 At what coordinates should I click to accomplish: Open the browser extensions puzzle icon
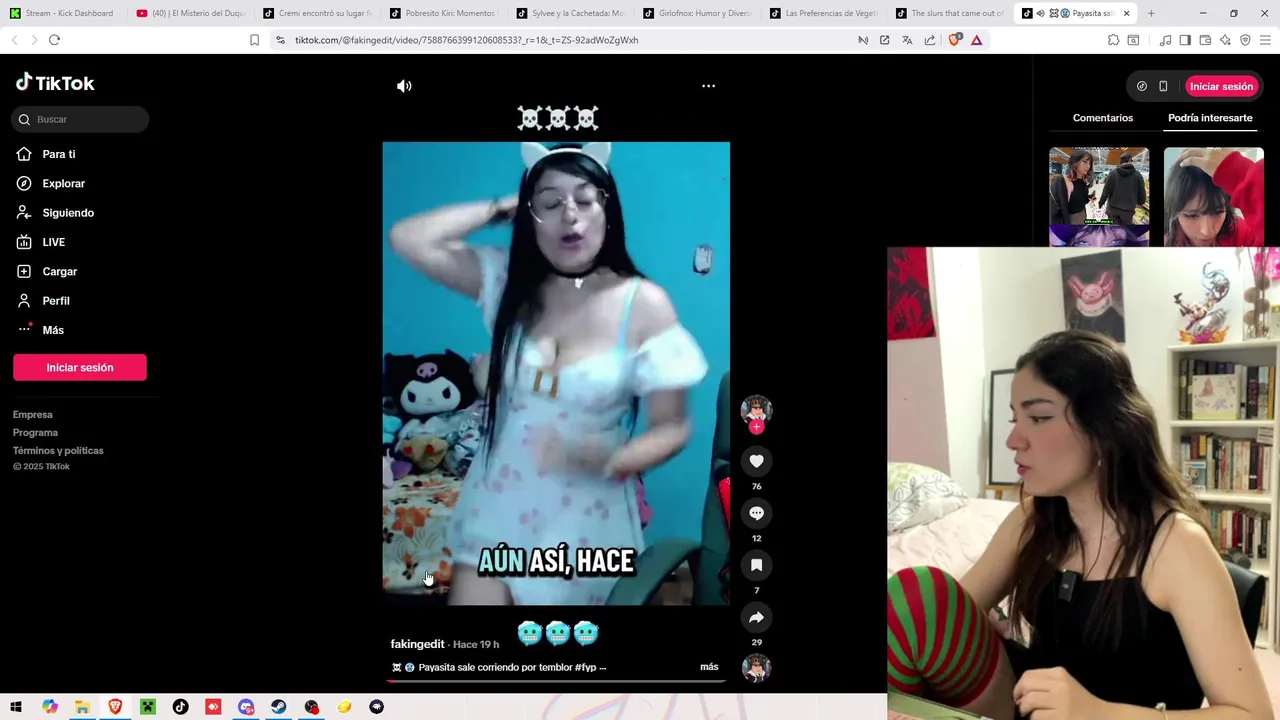[1113, 40]
